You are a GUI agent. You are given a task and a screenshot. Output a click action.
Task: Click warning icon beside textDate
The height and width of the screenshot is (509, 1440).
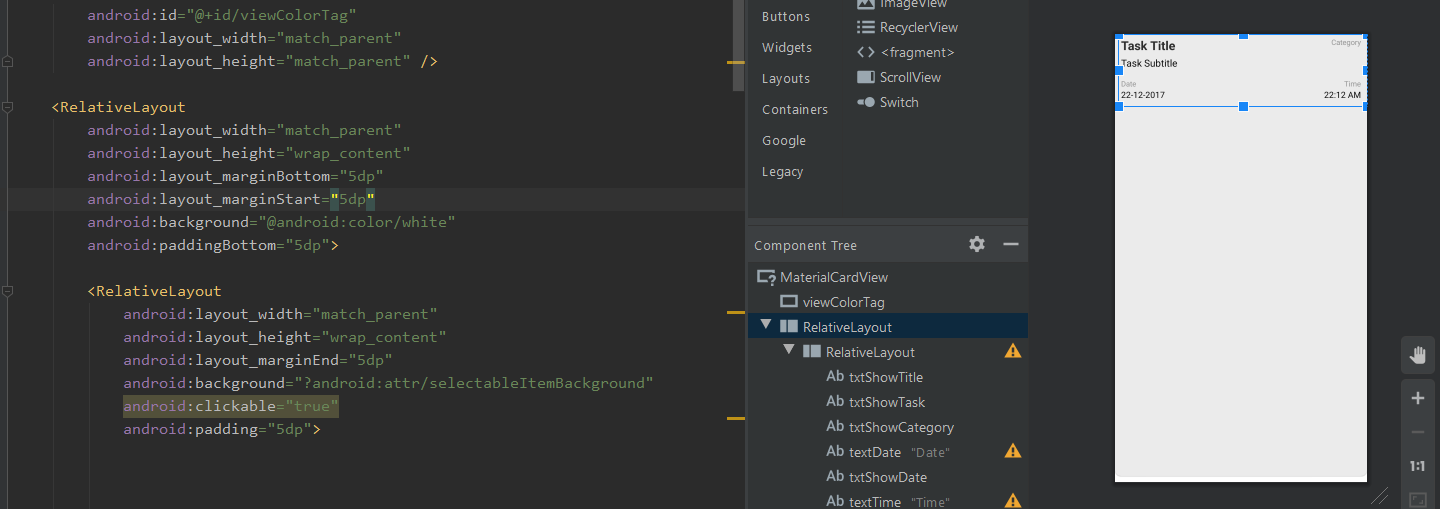click(1013, 452)
